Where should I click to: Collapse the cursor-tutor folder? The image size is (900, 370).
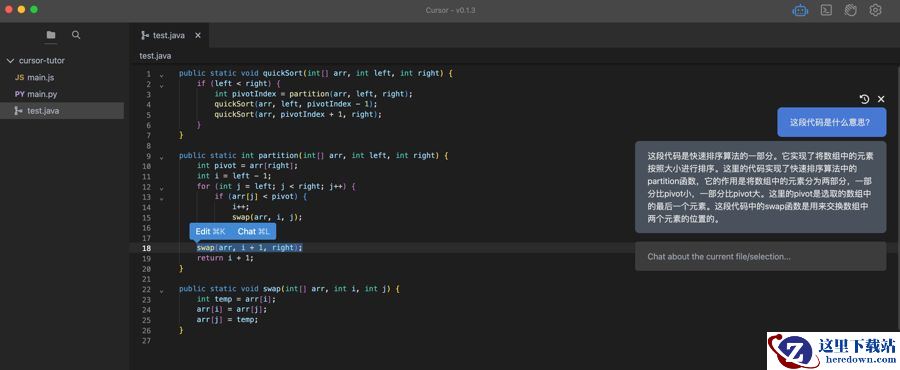tap(10, 61)
